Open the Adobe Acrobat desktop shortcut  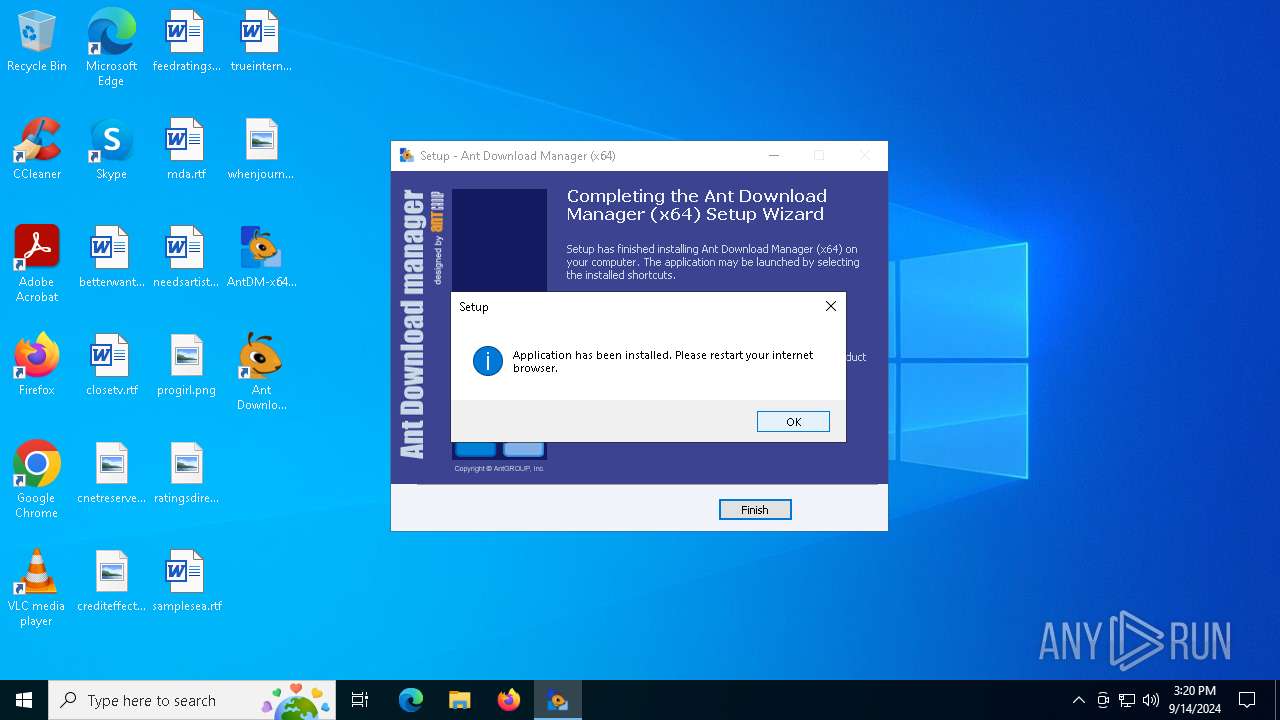37,264
